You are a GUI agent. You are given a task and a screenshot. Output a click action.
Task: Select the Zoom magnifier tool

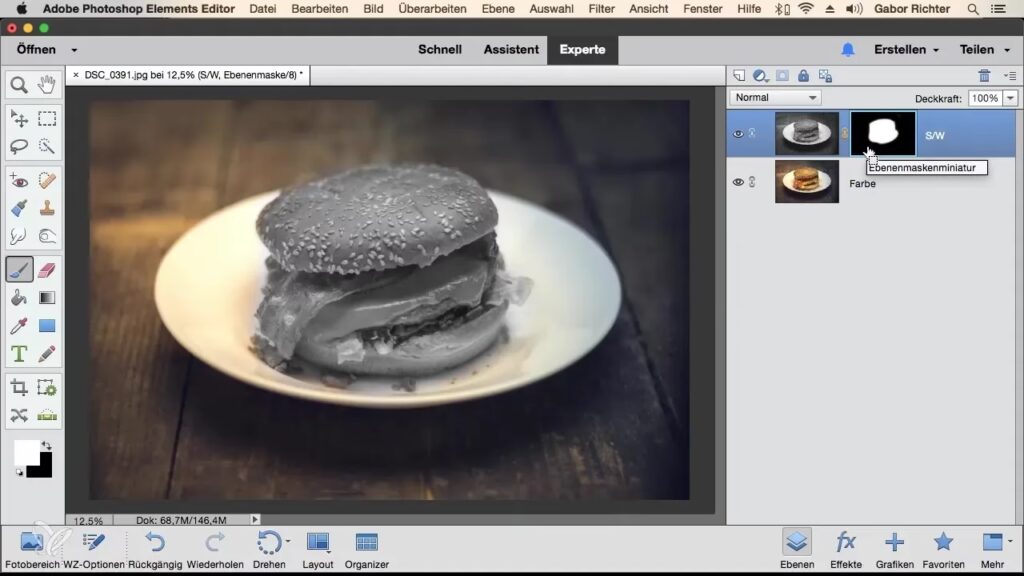[19, 85]
